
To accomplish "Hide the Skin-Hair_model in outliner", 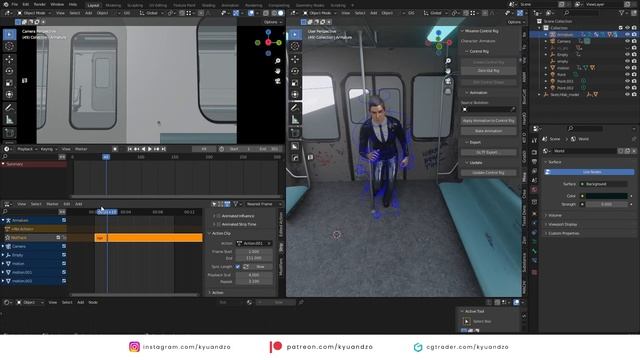I will point(627,94).
